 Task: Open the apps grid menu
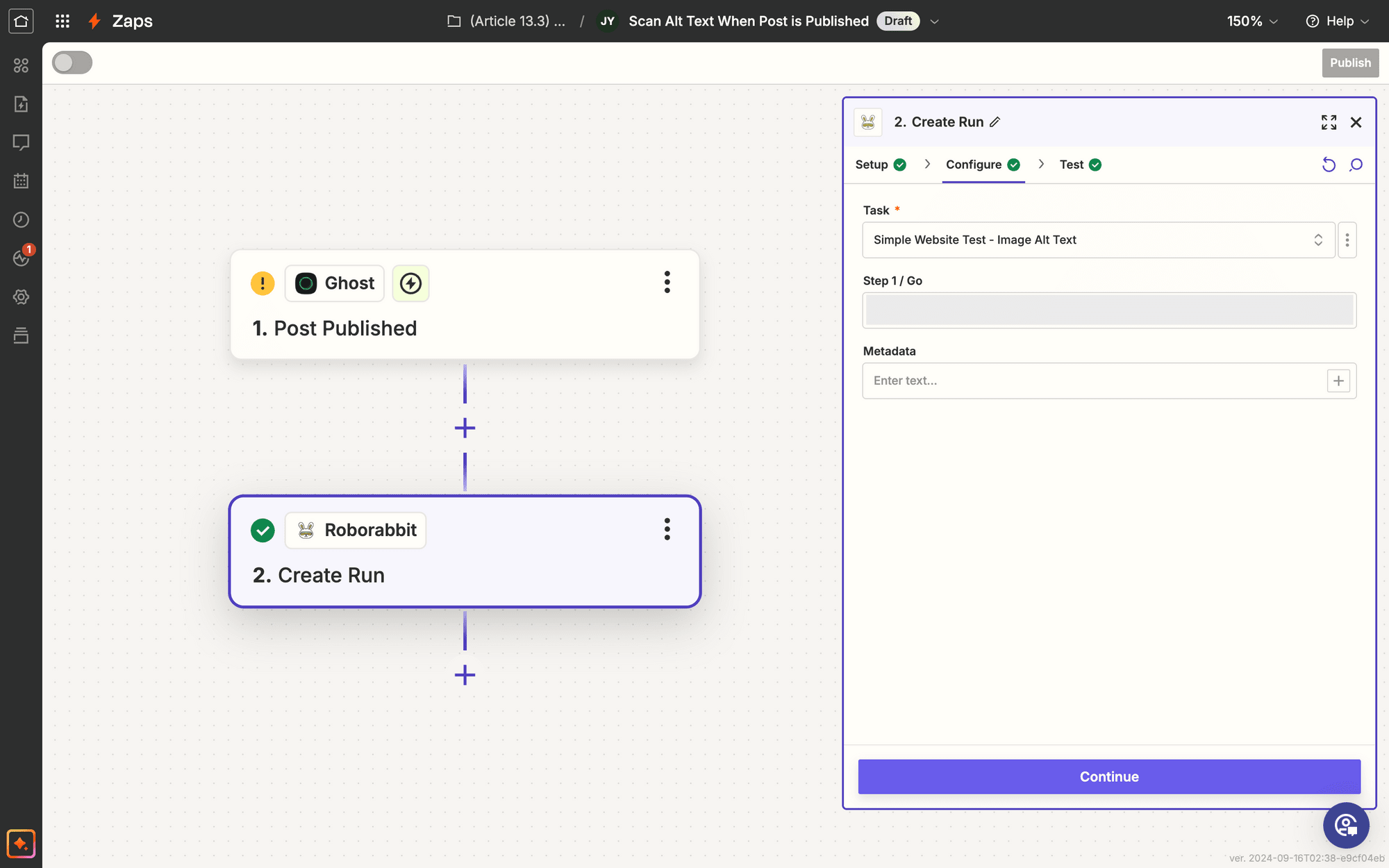pyautogui.click(x=63, y=21)
